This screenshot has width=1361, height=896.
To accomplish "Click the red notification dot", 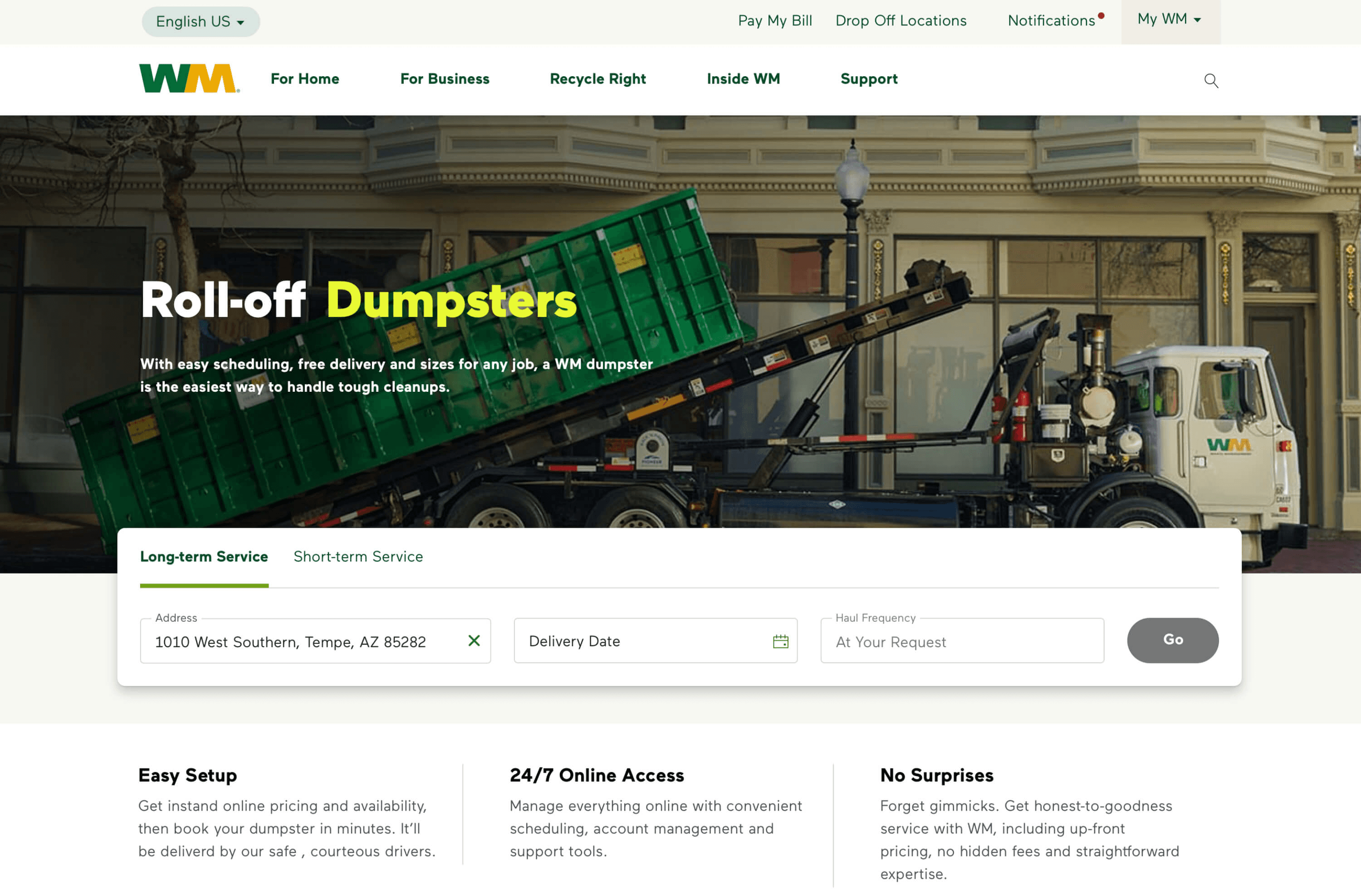I will point(1101,16).
